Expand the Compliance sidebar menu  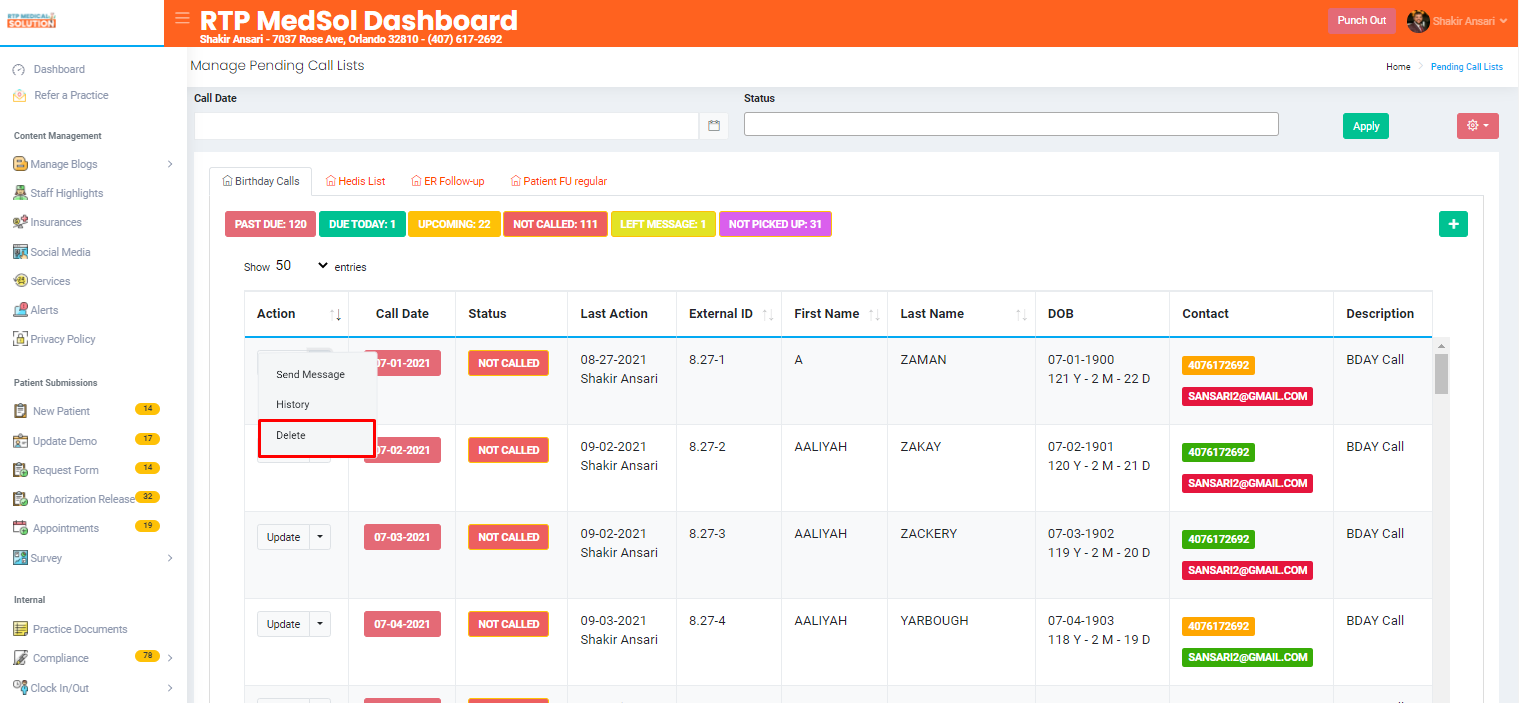coord(93,658)
